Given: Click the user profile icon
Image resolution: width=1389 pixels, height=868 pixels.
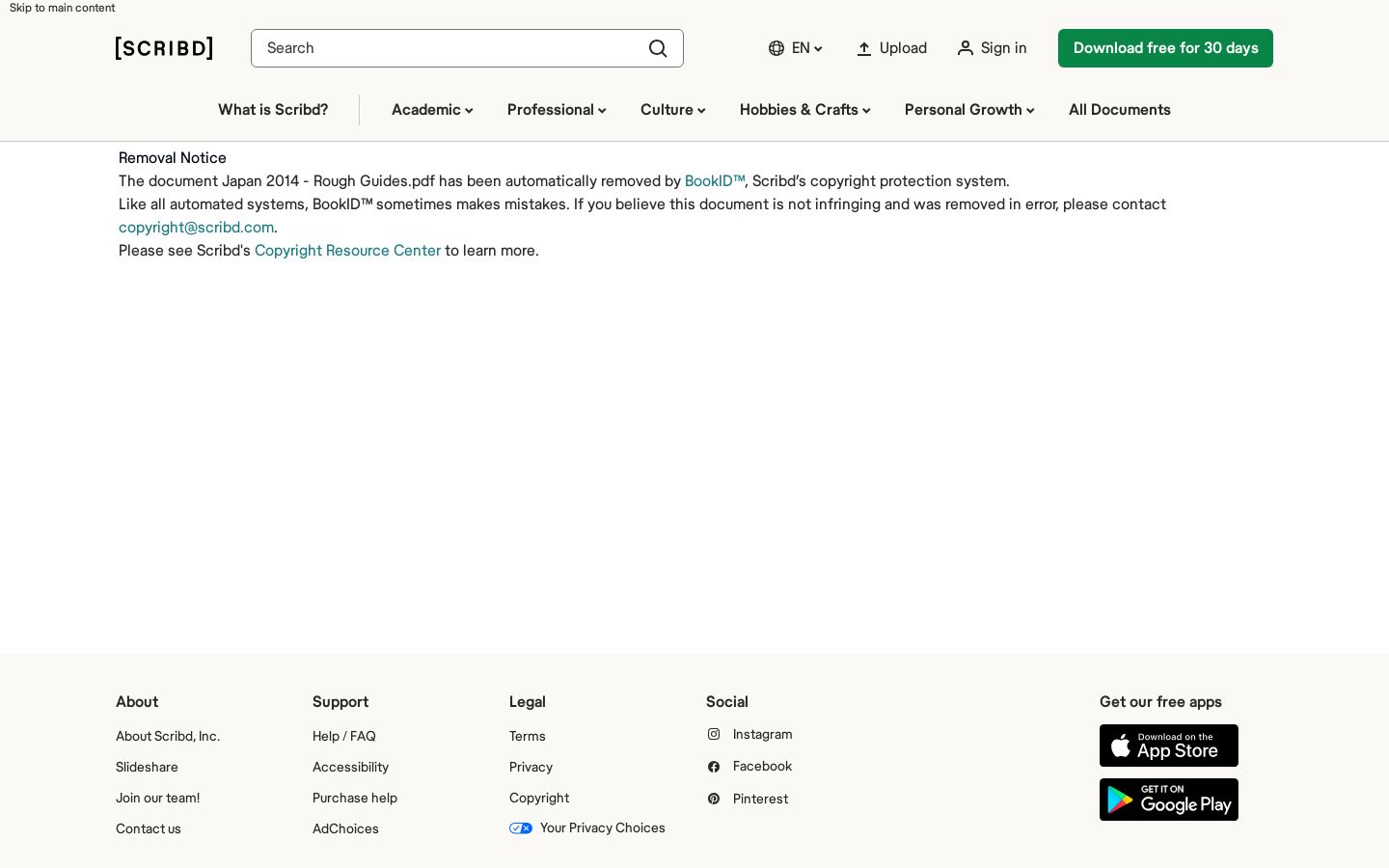Looking at the screenshot, I should click(965, 48).
